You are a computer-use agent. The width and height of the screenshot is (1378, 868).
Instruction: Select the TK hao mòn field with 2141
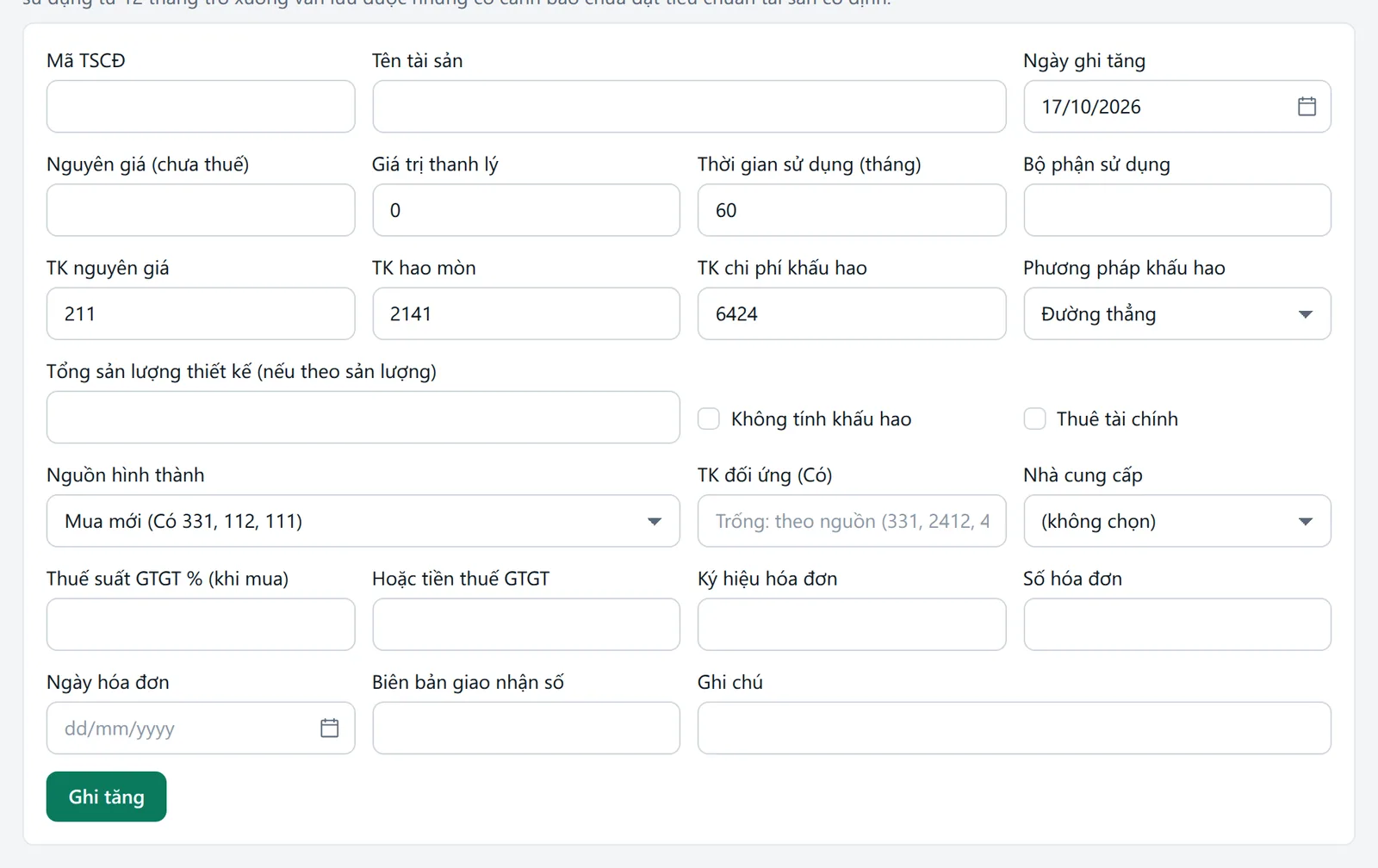[526, 314]
